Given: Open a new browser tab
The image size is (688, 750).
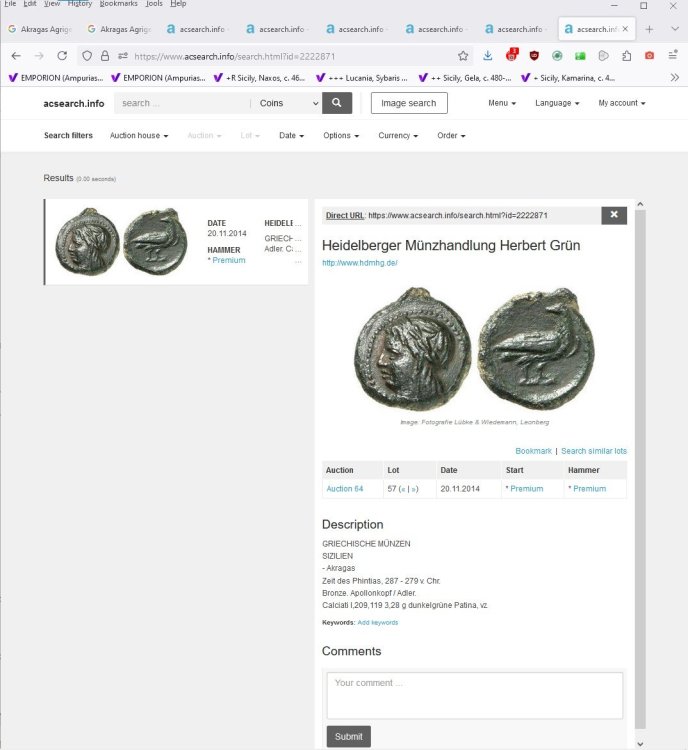Looking at the screenshot, I should (649, 29).
